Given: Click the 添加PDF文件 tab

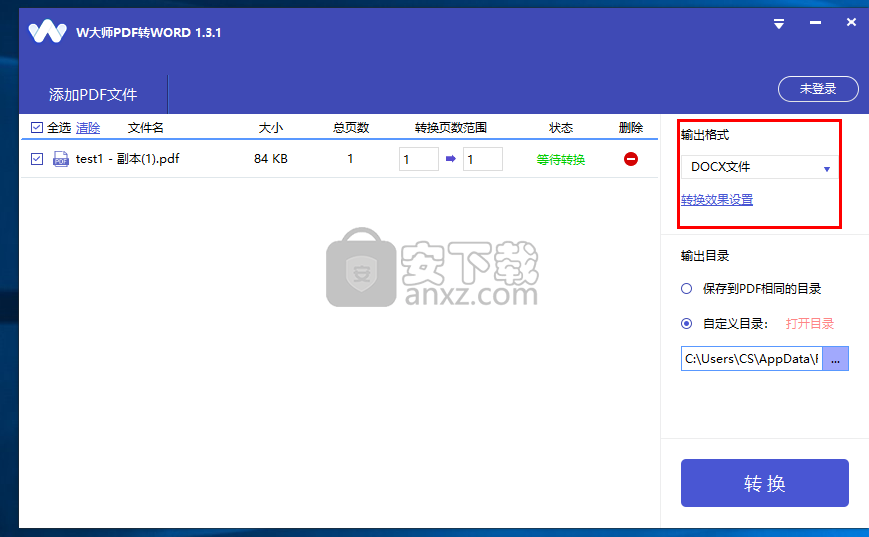Looking at the screenshot, I should 93,95.
